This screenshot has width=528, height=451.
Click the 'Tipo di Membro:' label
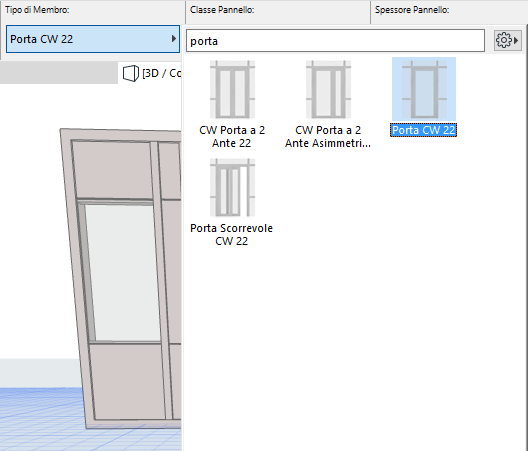37,10
